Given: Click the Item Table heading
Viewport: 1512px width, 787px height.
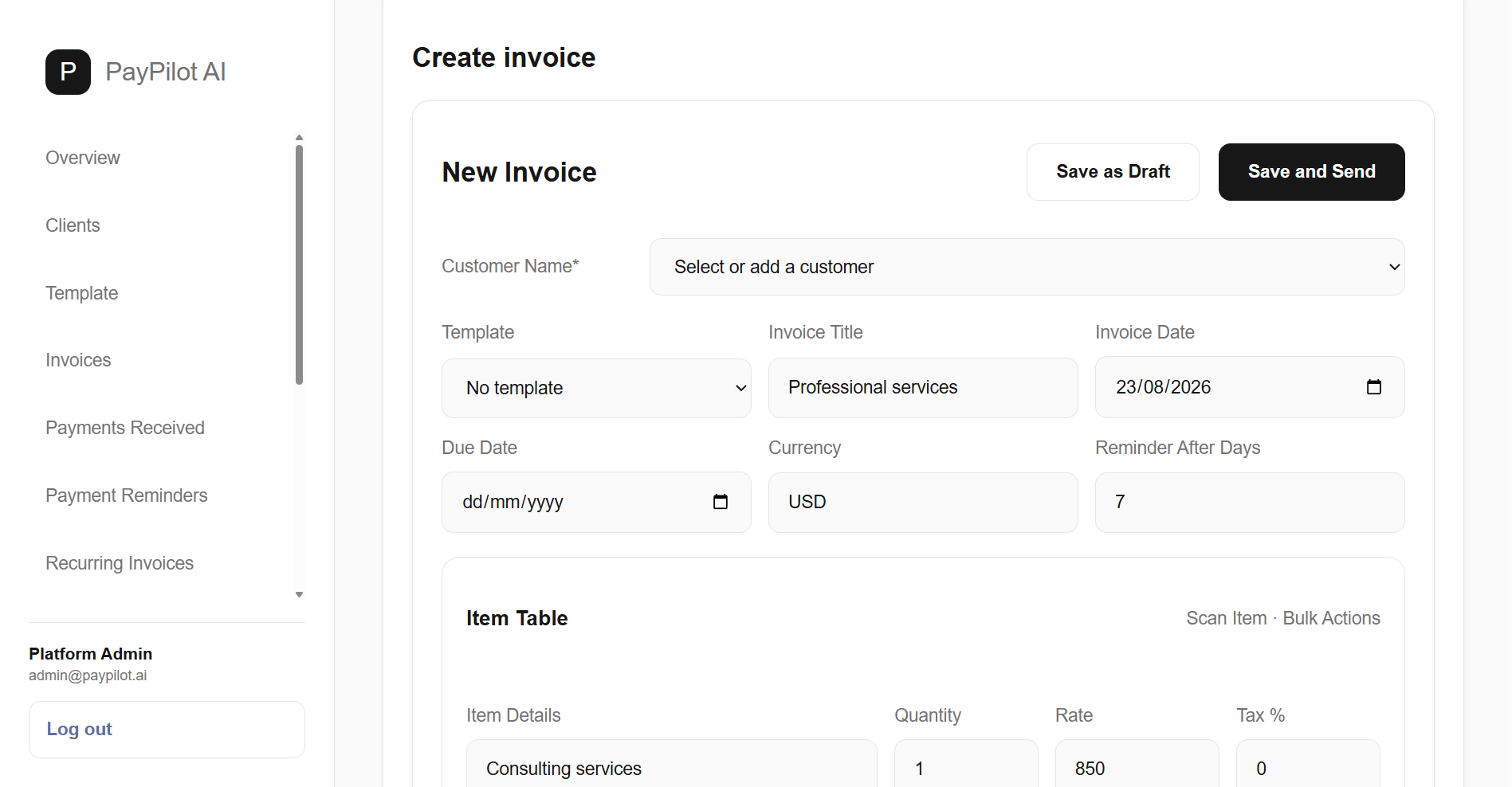Looking at the screenshot, I should 516,618.
